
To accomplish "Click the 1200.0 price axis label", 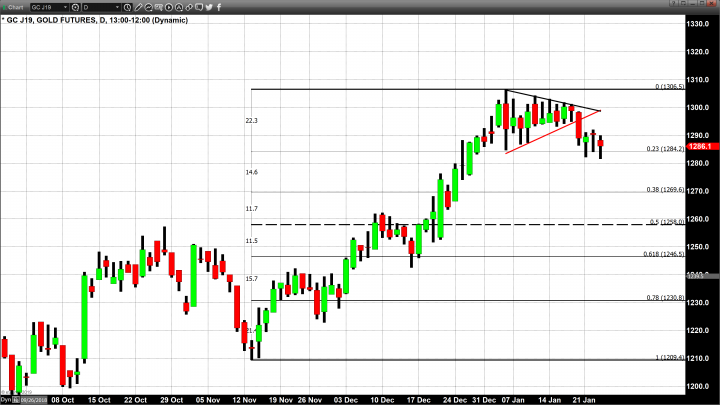I will coord(698,386).
